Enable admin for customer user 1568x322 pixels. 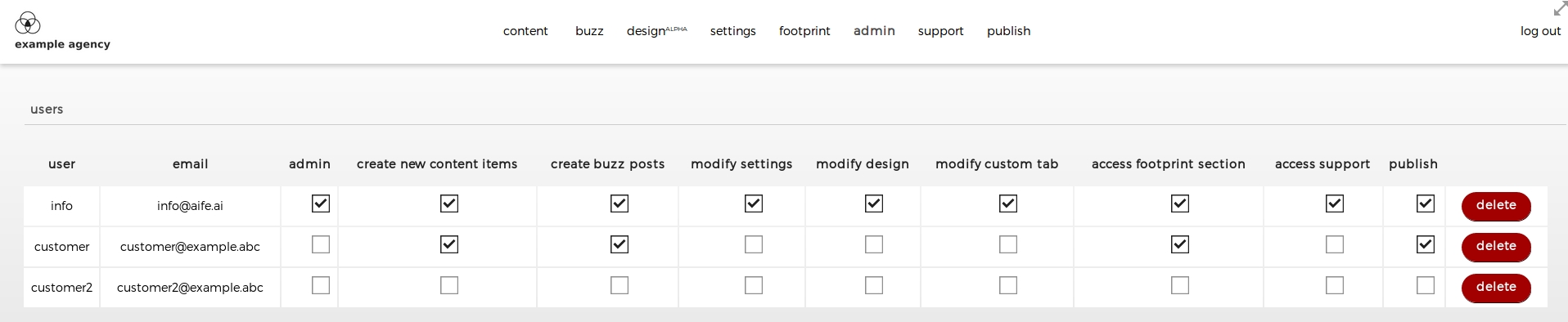[321, 244]
